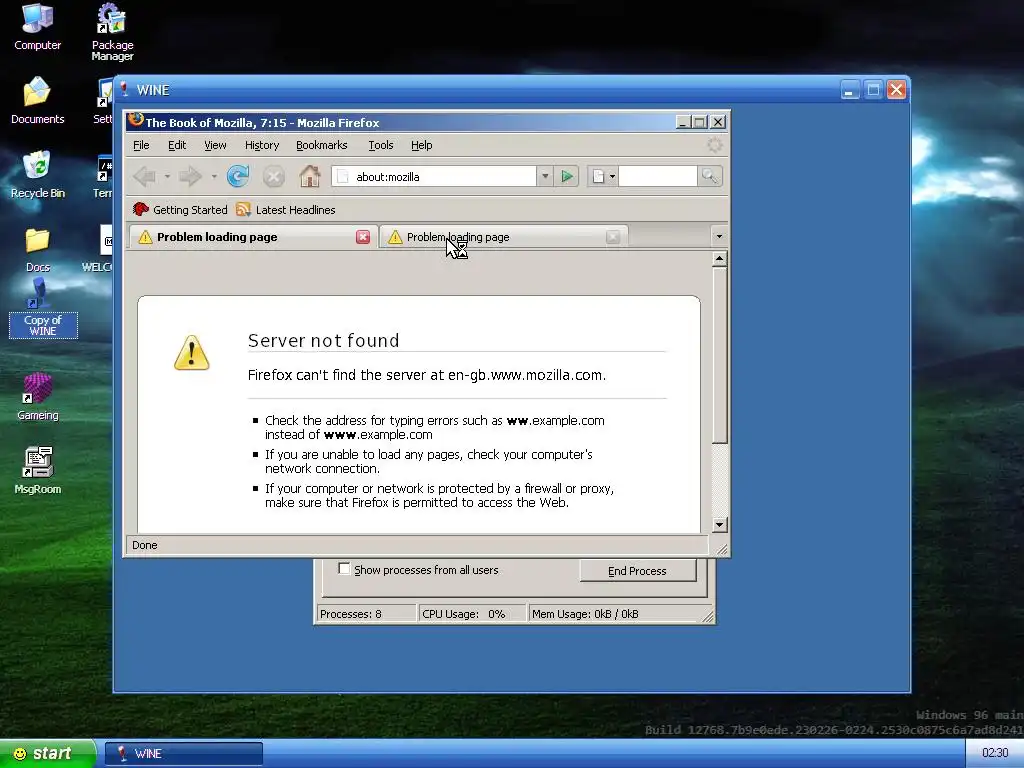Screen dimensions: 1024x768
Task: Click the page scrollbar up arrow
Action: pyautogui.click(x=719, y=259)
